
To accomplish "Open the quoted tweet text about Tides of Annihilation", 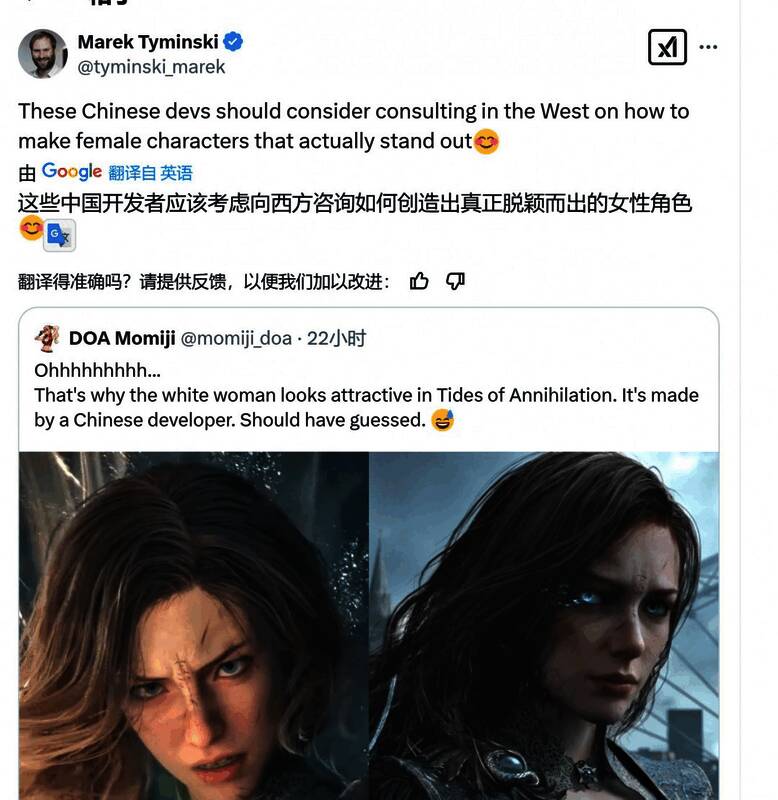I will 366,396.
